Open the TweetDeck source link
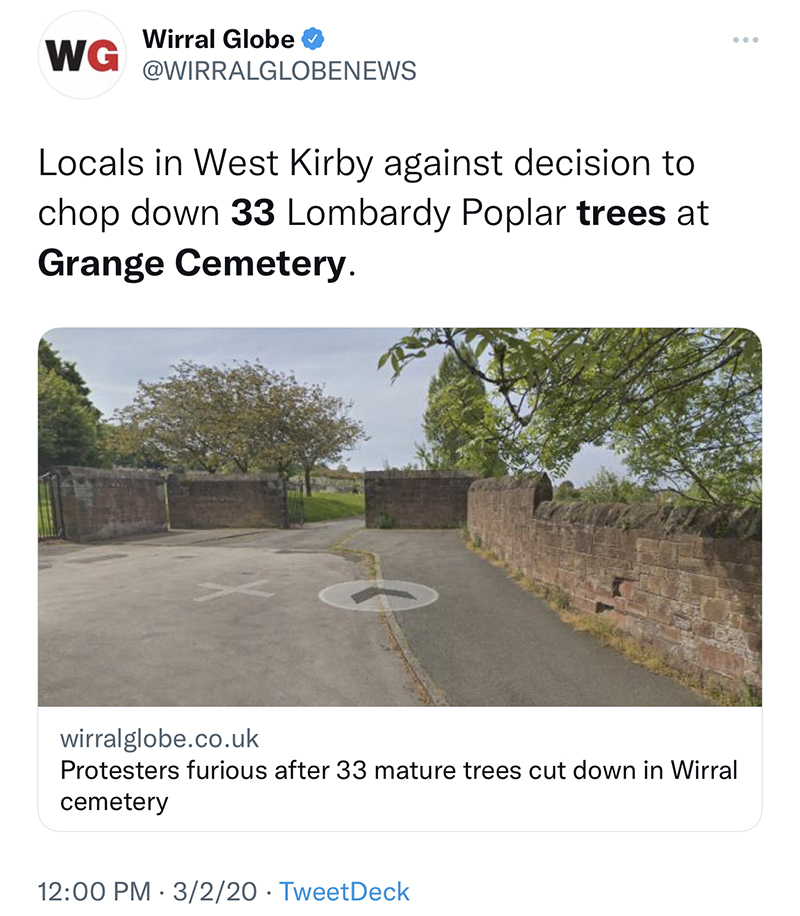The image size is (800, 916). pyautogui.click(x=344, y=891)
